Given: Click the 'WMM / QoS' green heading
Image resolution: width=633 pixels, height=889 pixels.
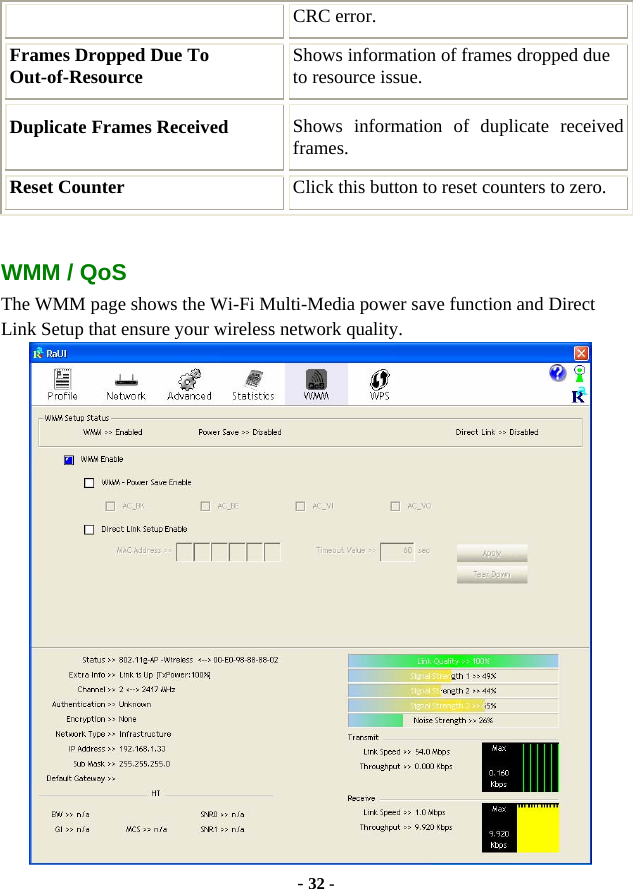Looking at the screenshot, I should pyautogui.click(x=64, y=273).
